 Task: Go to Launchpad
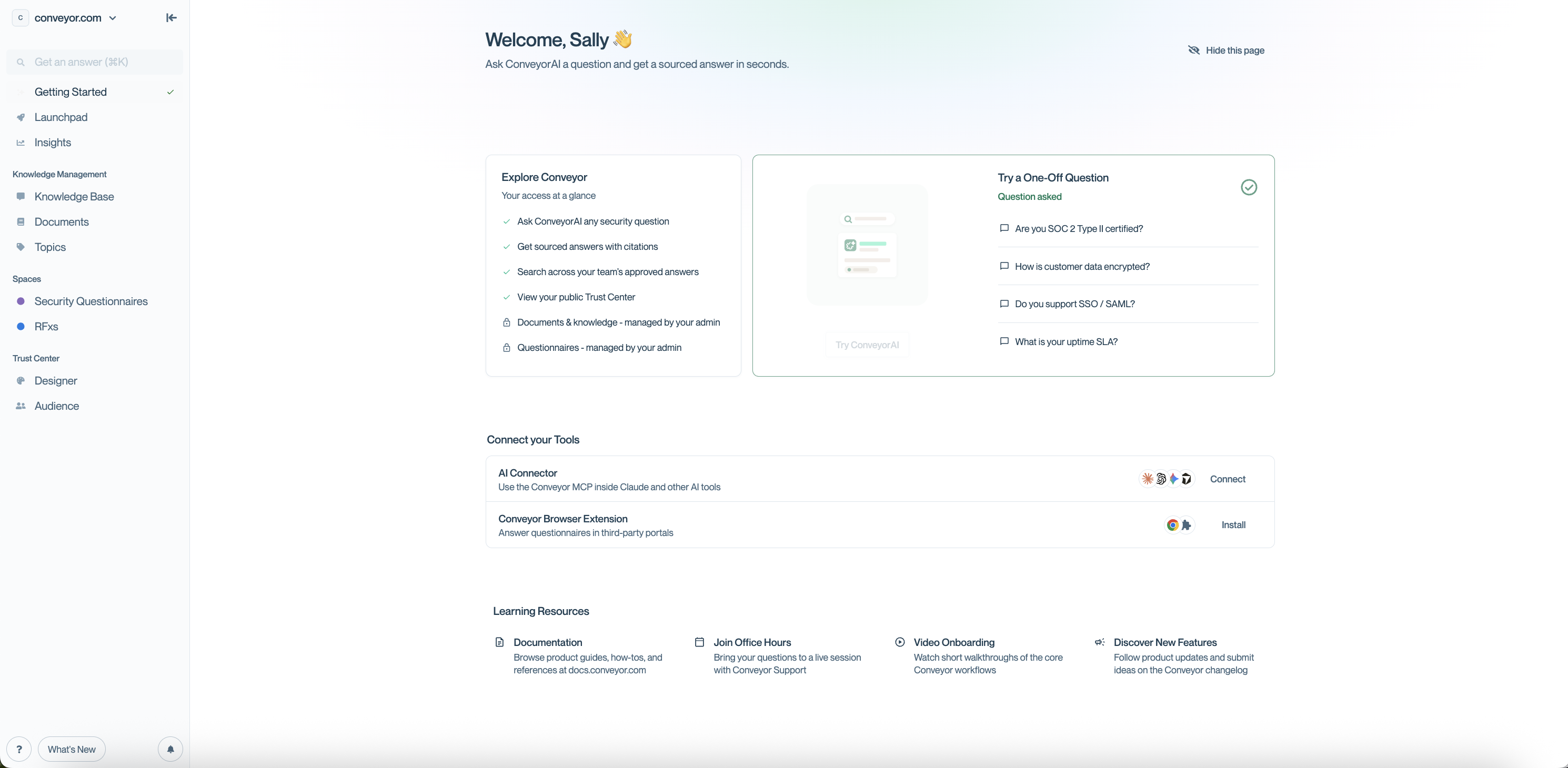pos(95,117)
